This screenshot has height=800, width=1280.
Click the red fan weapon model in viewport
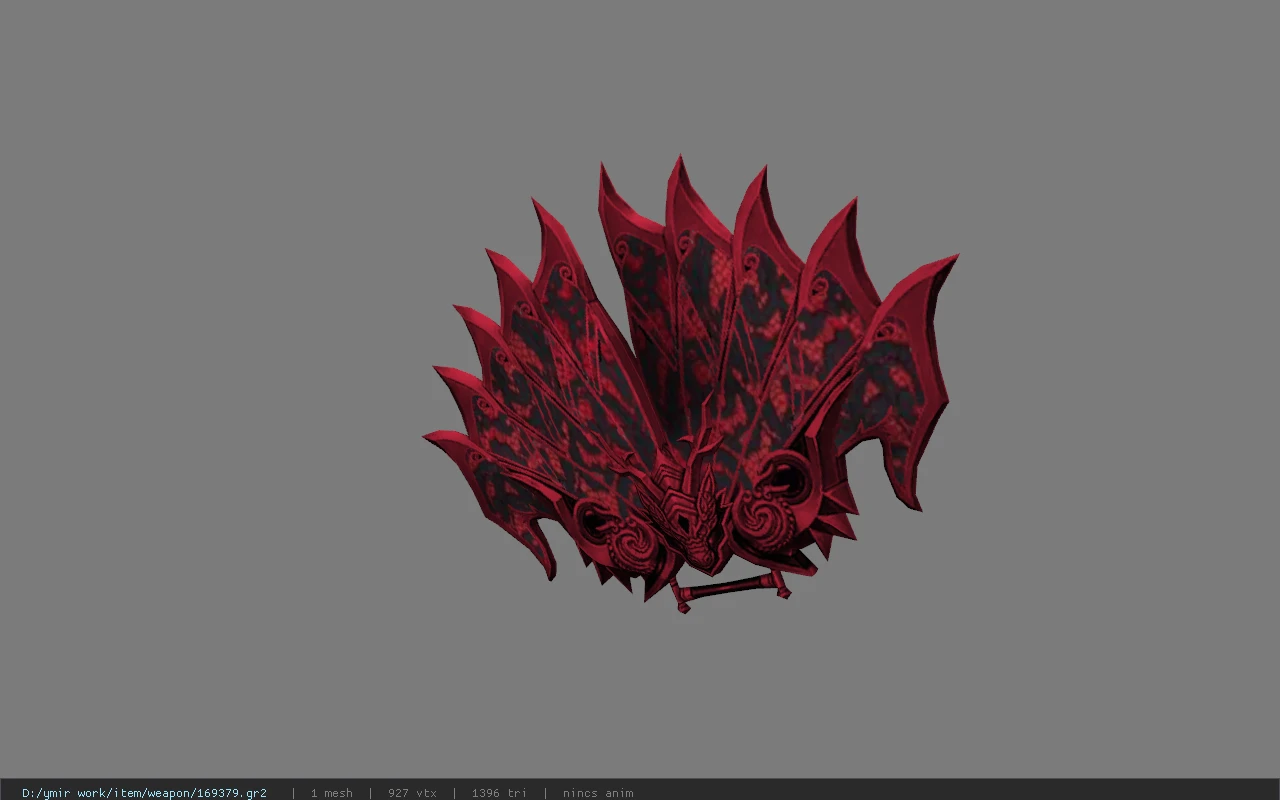click(x=690, y=385)
